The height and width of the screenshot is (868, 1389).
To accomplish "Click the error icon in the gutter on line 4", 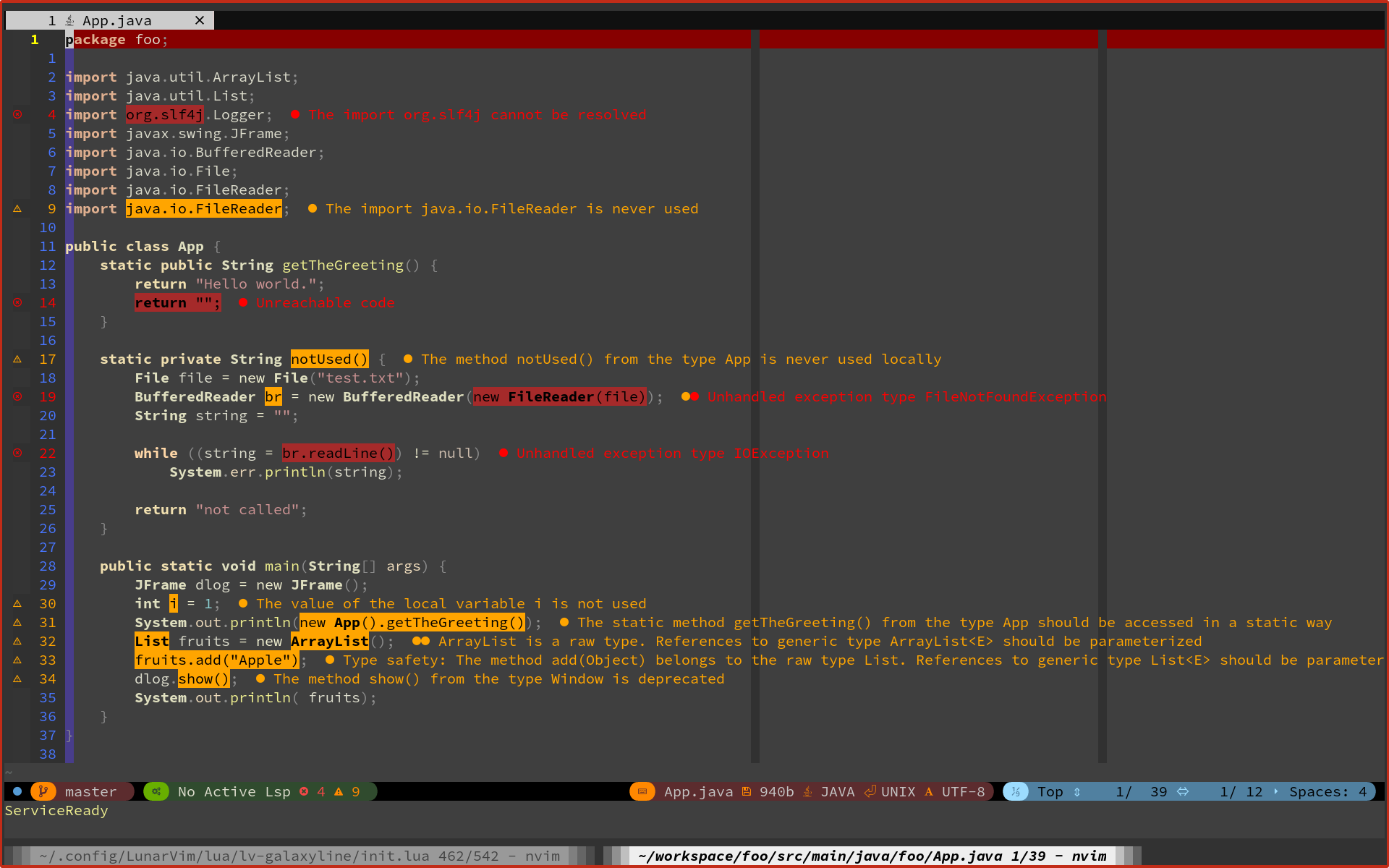I will click(17, 114).
